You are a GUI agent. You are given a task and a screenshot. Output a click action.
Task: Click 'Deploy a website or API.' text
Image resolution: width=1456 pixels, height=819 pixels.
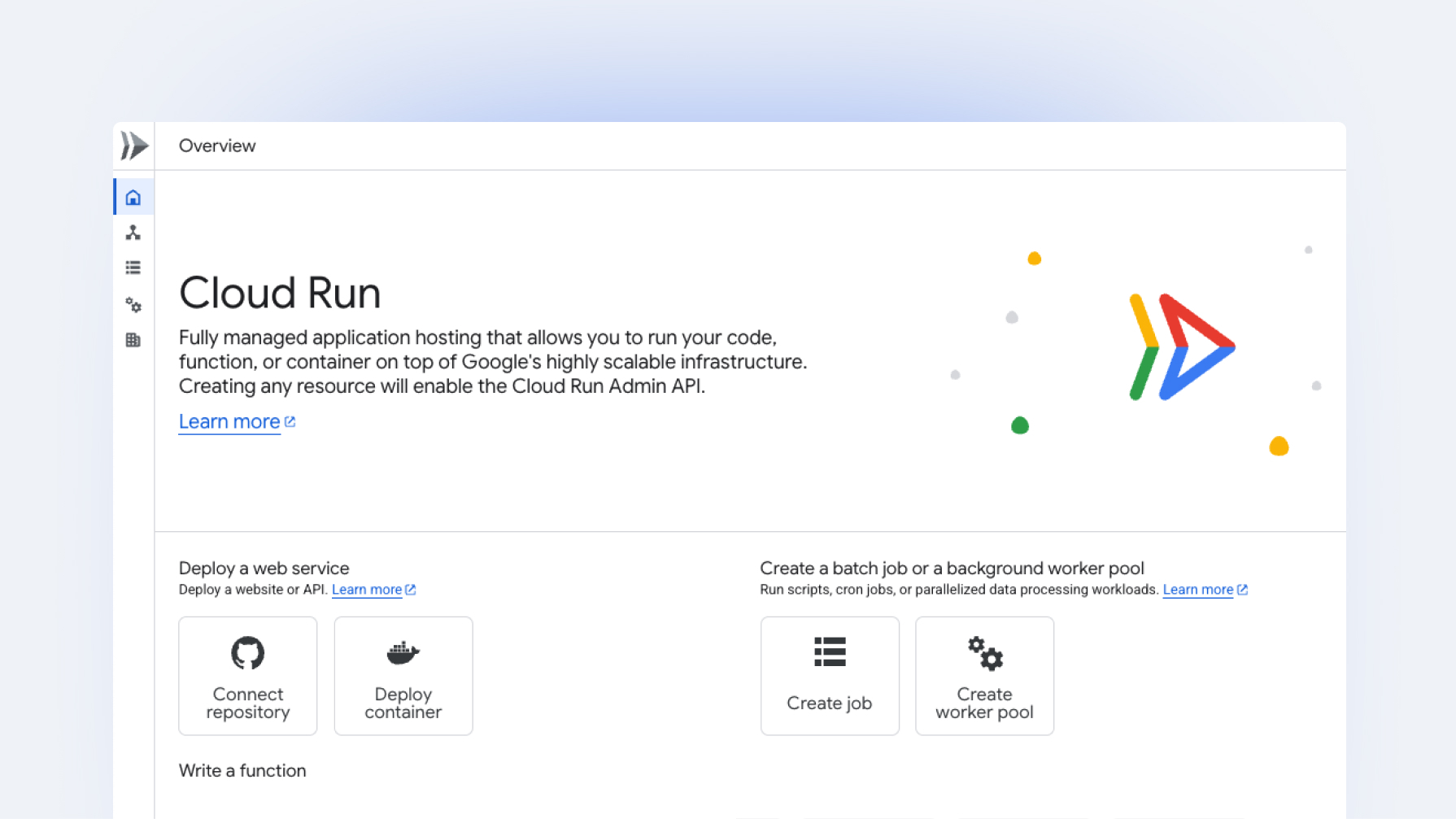click(x=253, y=590)
